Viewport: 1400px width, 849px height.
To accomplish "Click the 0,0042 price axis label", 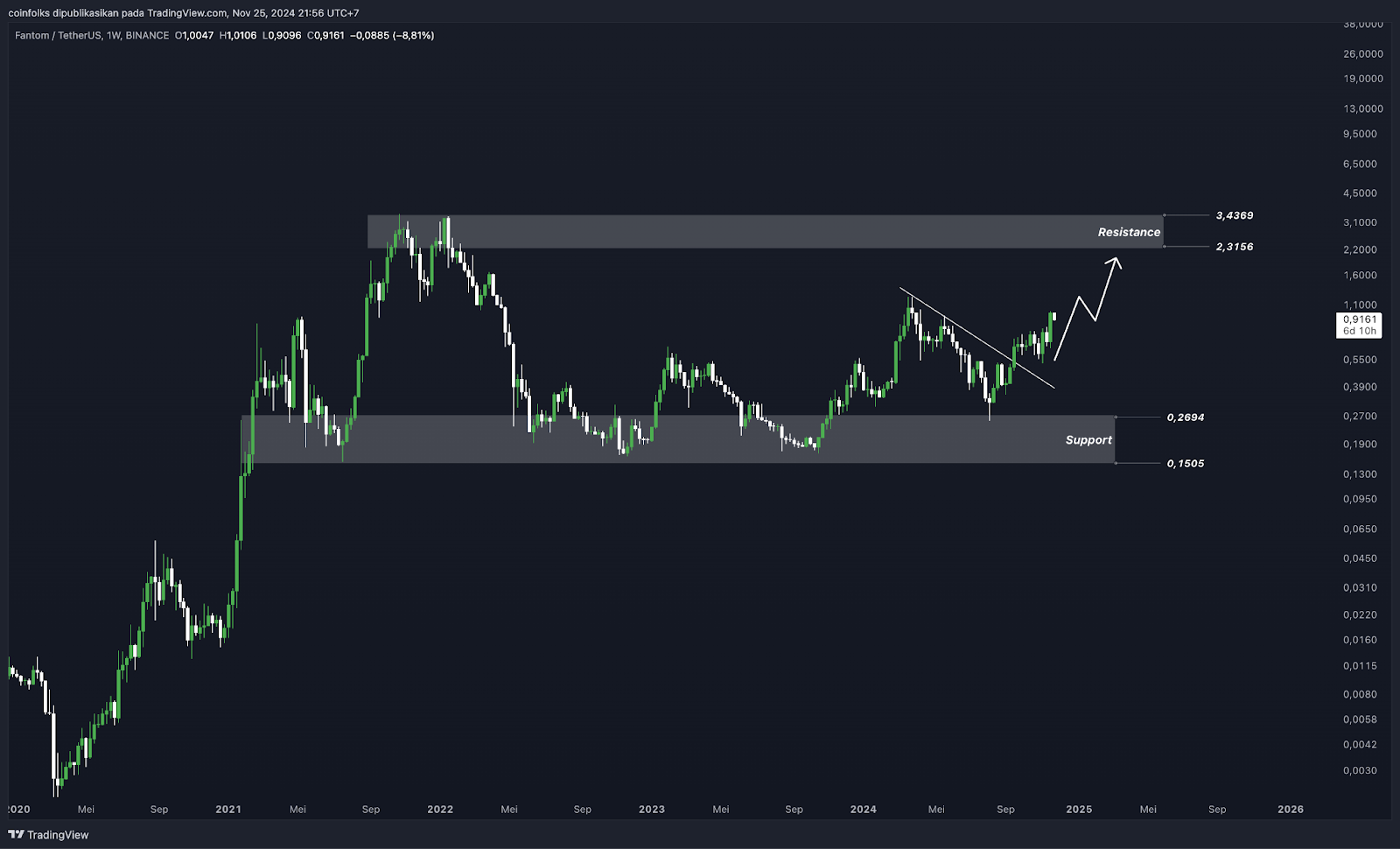I will 1360,745.
